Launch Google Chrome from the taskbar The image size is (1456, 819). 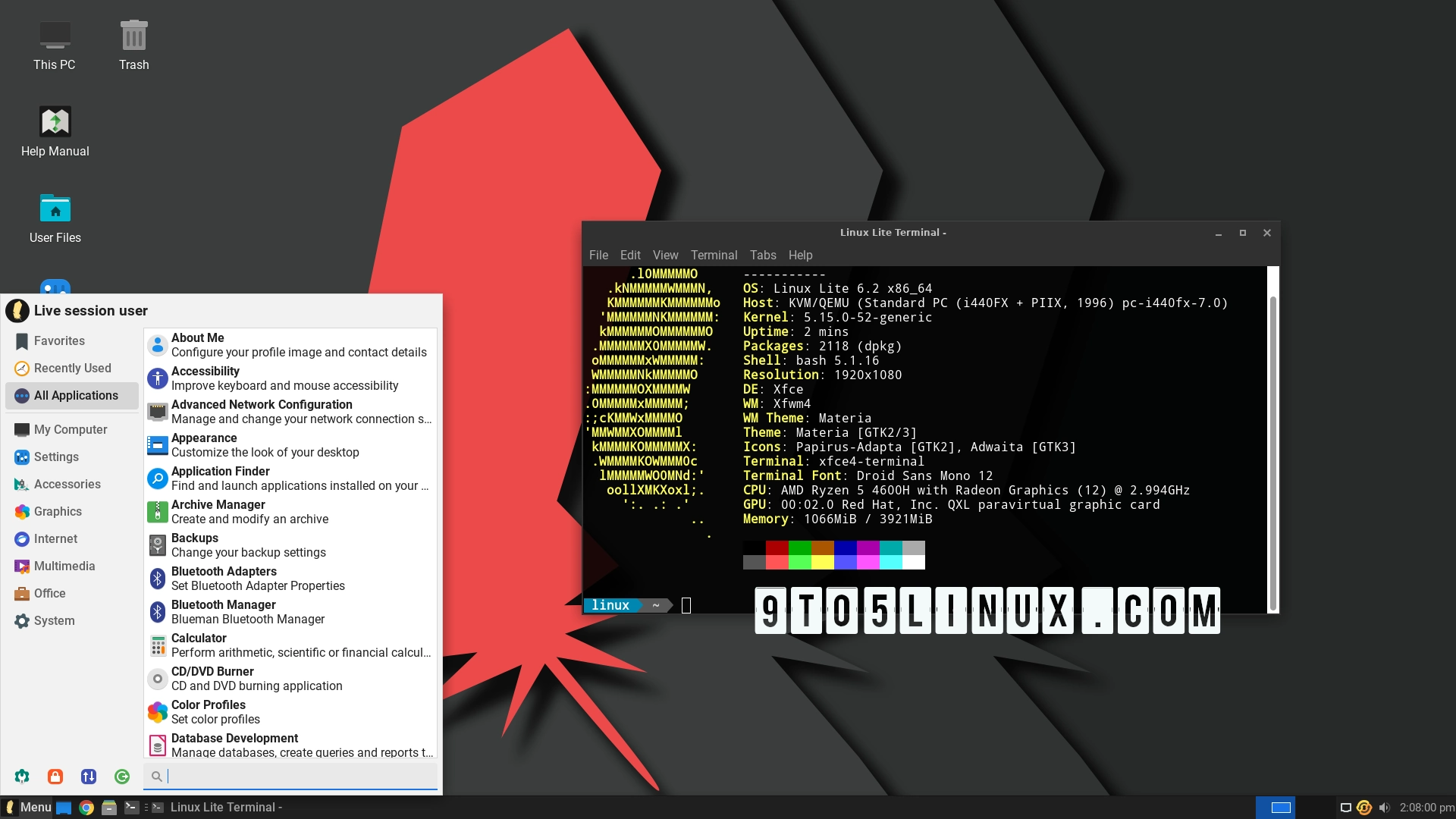coord(86,807)
